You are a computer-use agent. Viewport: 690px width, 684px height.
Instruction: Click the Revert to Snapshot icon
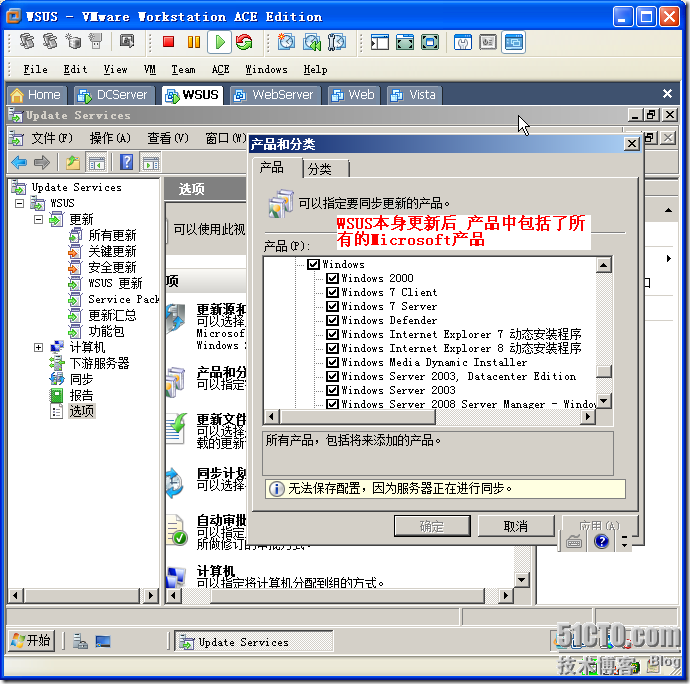click(x=312, y=42)
